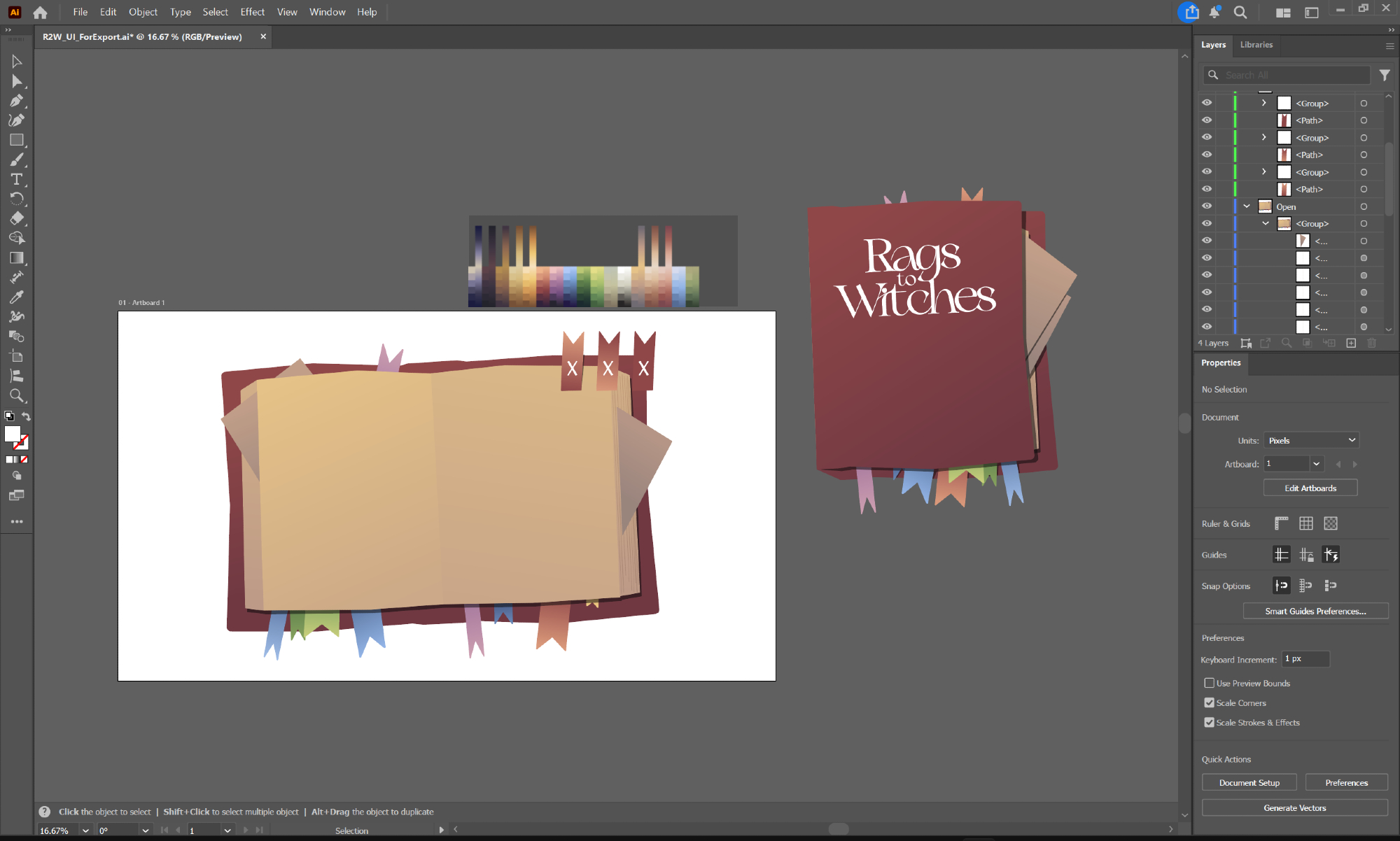Show the document grid icon
1400x841 pixels.
pos(1306,523)
